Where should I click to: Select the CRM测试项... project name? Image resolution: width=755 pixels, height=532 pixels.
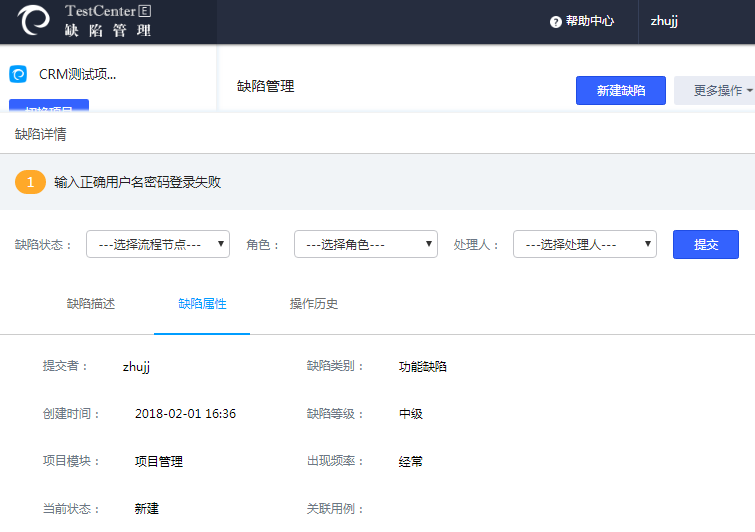(x=77, y=74)
